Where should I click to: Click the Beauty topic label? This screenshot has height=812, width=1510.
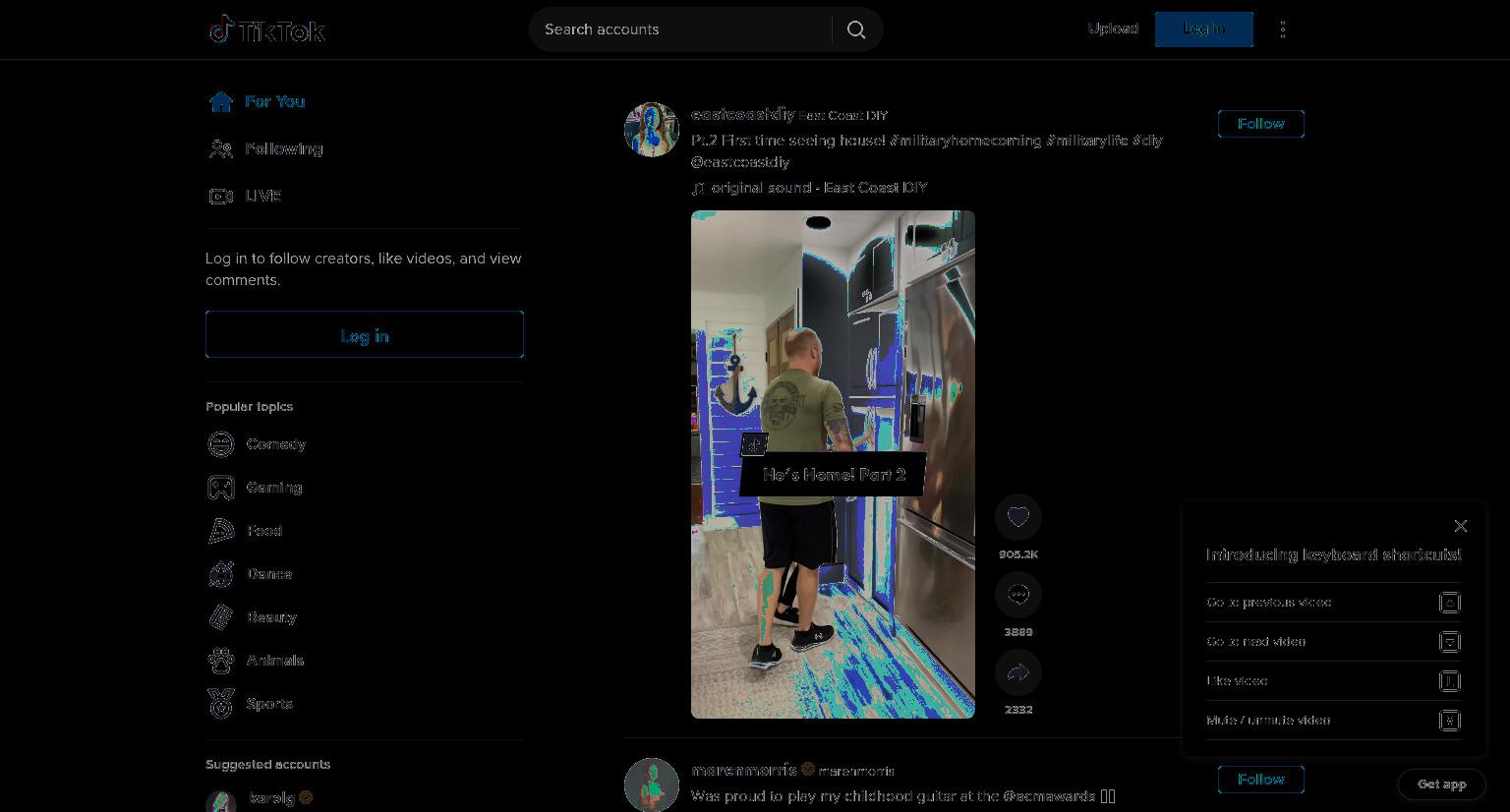pyautogui.click(x=271, y=617)
